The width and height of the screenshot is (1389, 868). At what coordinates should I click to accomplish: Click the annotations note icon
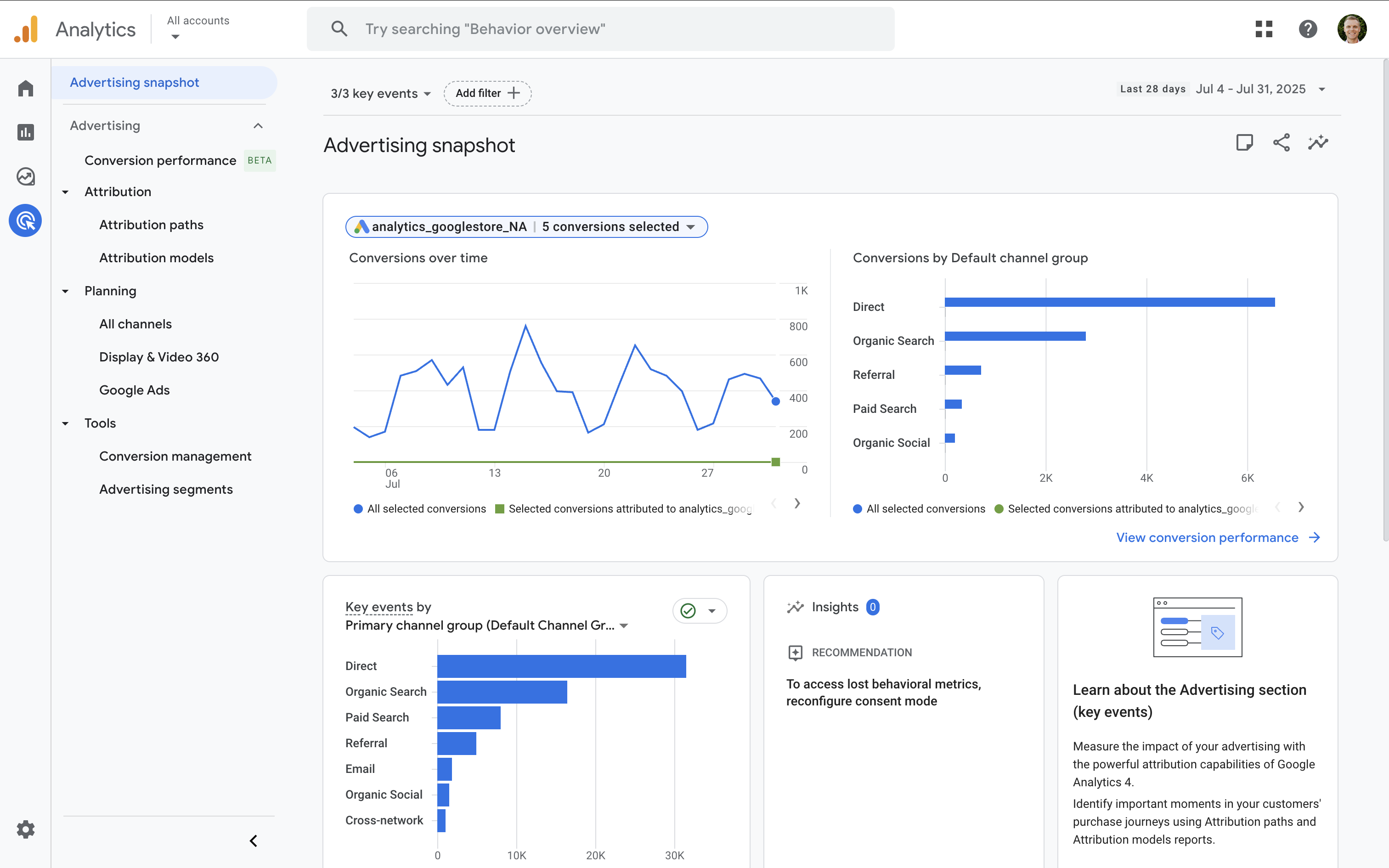click(x=1244, y=142)
